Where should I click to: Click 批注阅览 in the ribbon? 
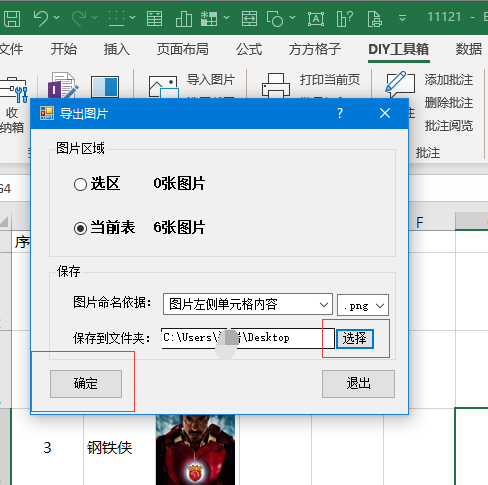(449, 126)
